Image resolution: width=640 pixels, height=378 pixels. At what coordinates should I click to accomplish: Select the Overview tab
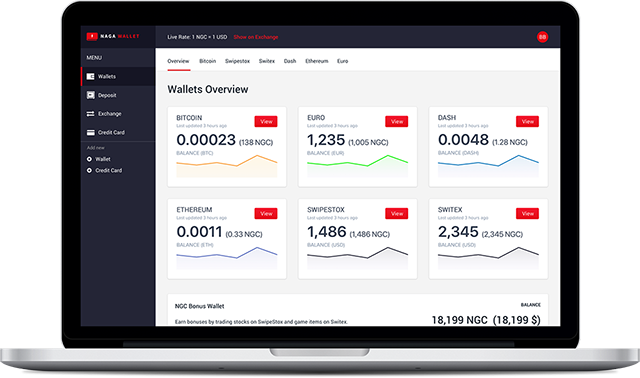tap(178, 61)
